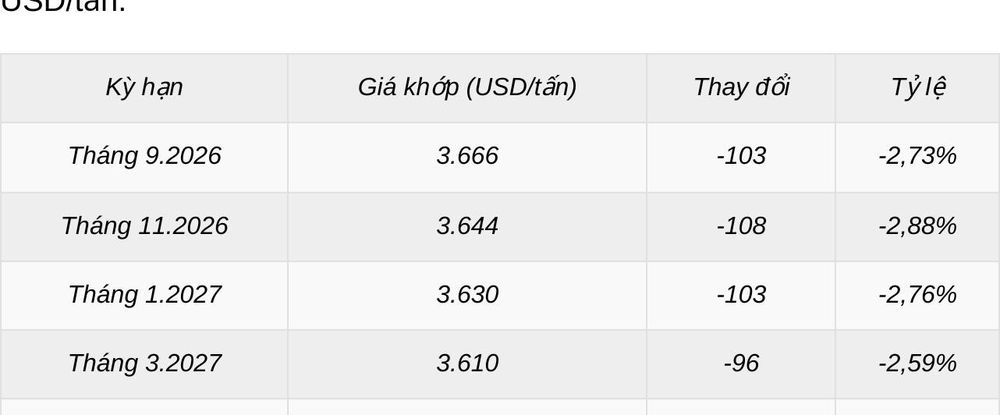Screen dimensions: 1000x415
Task: Click the -2,59% rate cell
Action: 918,363
